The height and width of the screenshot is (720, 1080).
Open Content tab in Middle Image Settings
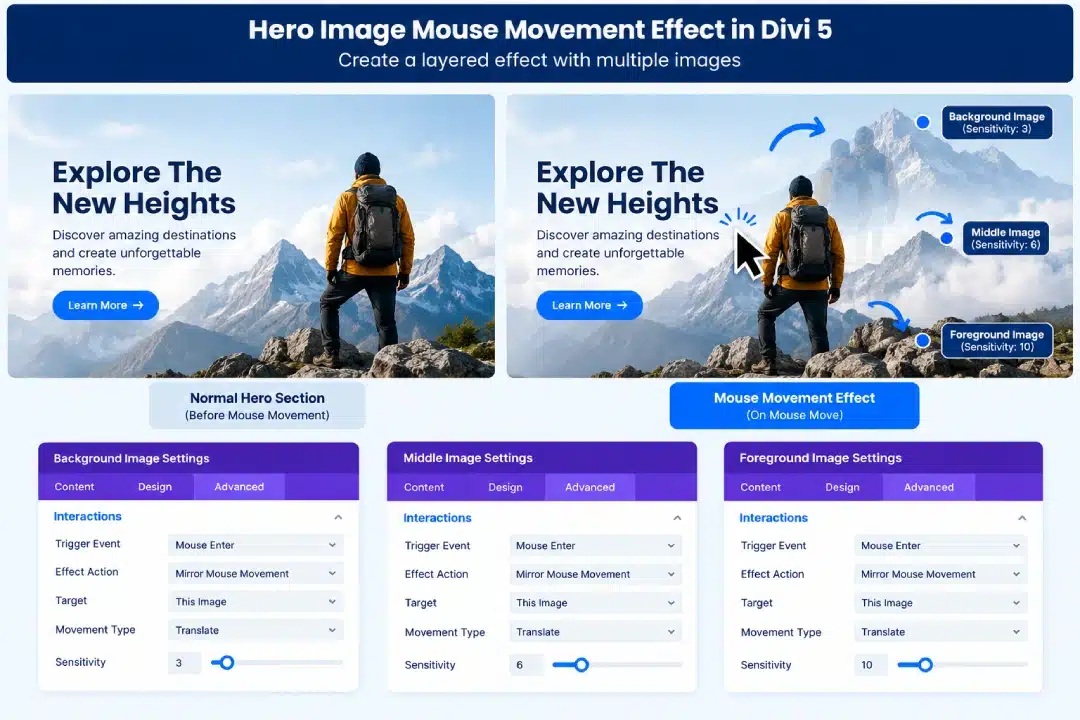pyautogui.click(x=424, y=487)
